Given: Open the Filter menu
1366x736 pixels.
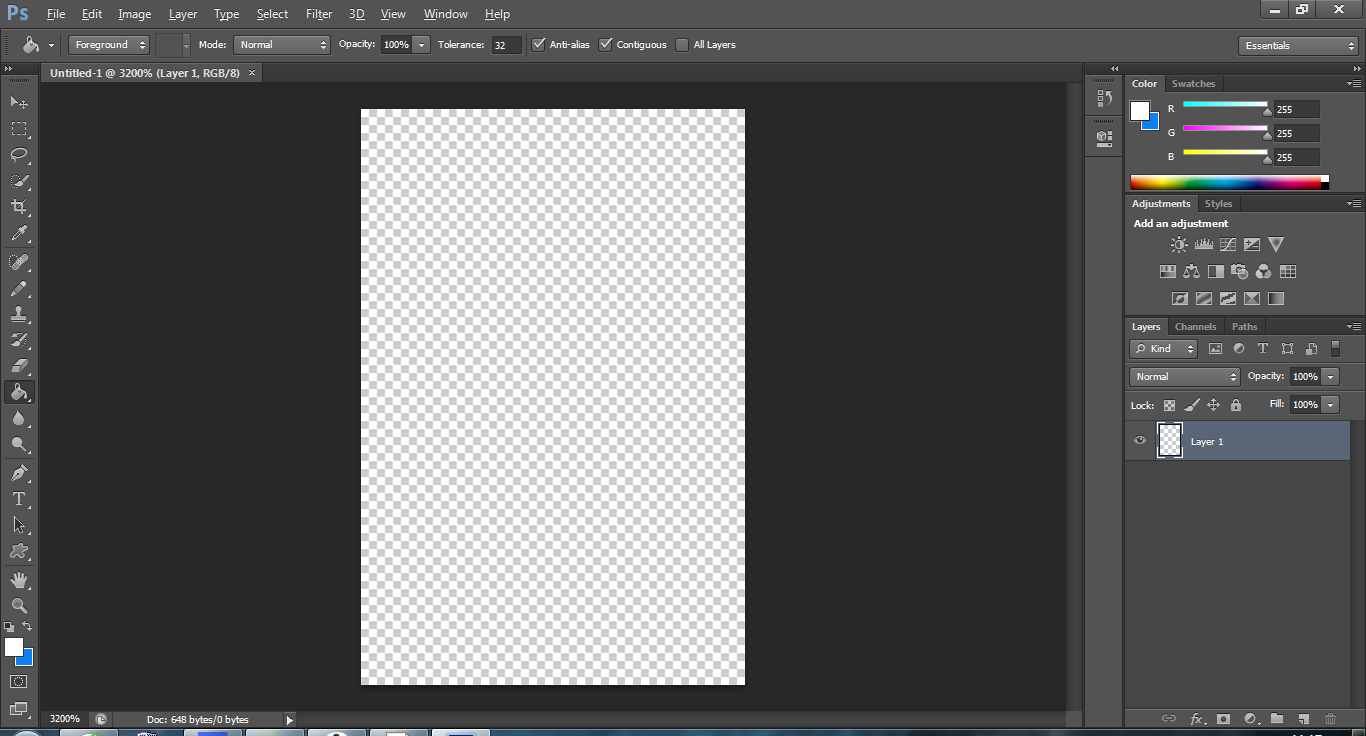Looking at the screenshot, I should point(319,14).
